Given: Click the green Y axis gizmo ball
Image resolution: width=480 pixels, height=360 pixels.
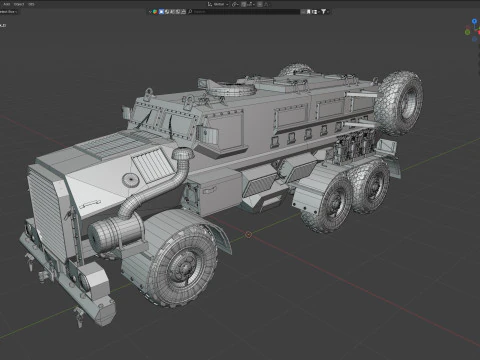Looking at the screenshot, I should (467, 32).
